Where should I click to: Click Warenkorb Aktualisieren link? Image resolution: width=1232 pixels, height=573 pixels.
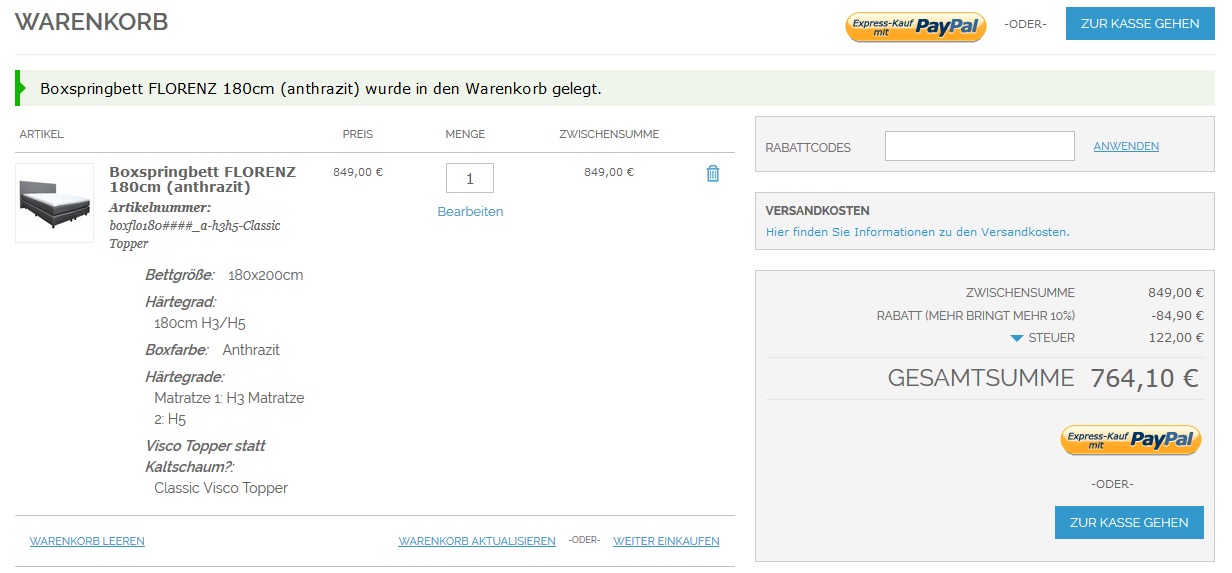tap(477, 541)
